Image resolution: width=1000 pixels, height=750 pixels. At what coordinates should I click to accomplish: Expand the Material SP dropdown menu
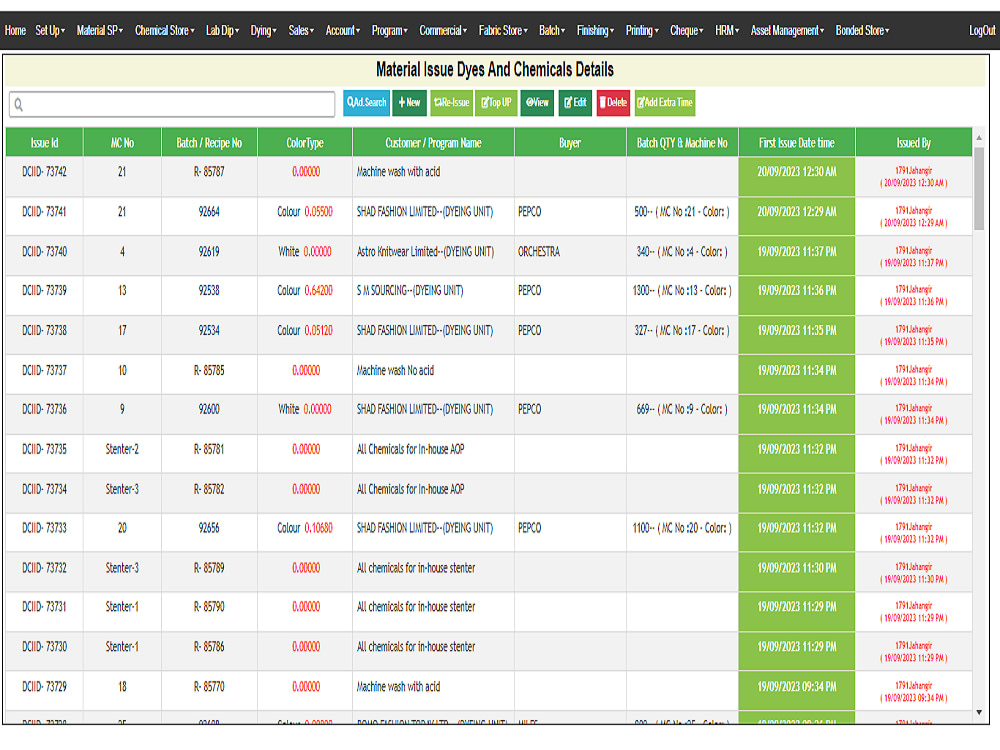click(99, 31)
